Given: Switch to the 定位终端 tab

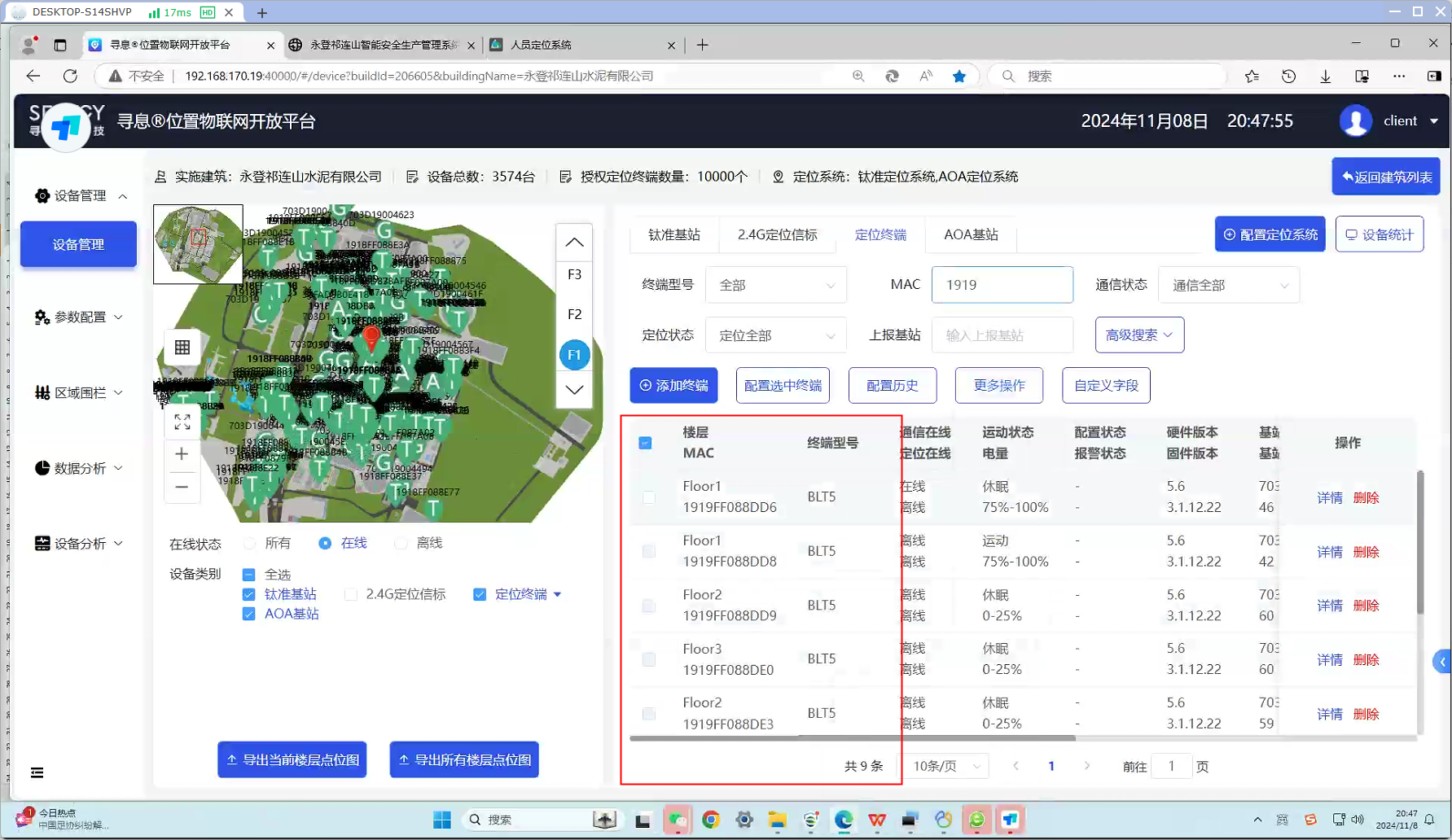Looking at the screenshot, I should click(880, 234).
